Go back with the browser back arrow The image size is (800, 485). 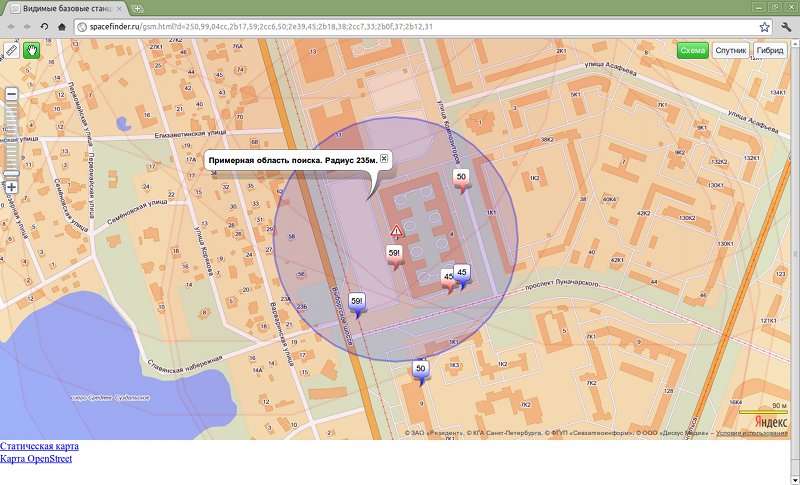(x=11, y=27)
